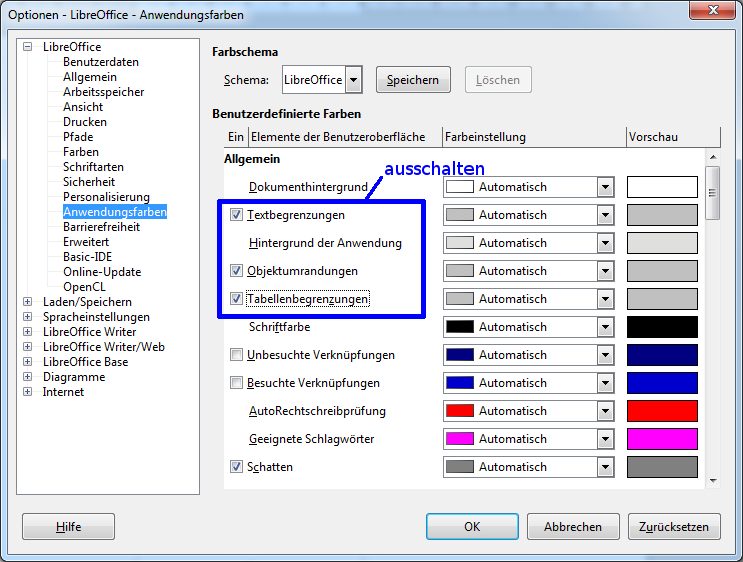743x562 pixels.
Task: Click the scrollbar down arrow
Action: pos(713,481)
